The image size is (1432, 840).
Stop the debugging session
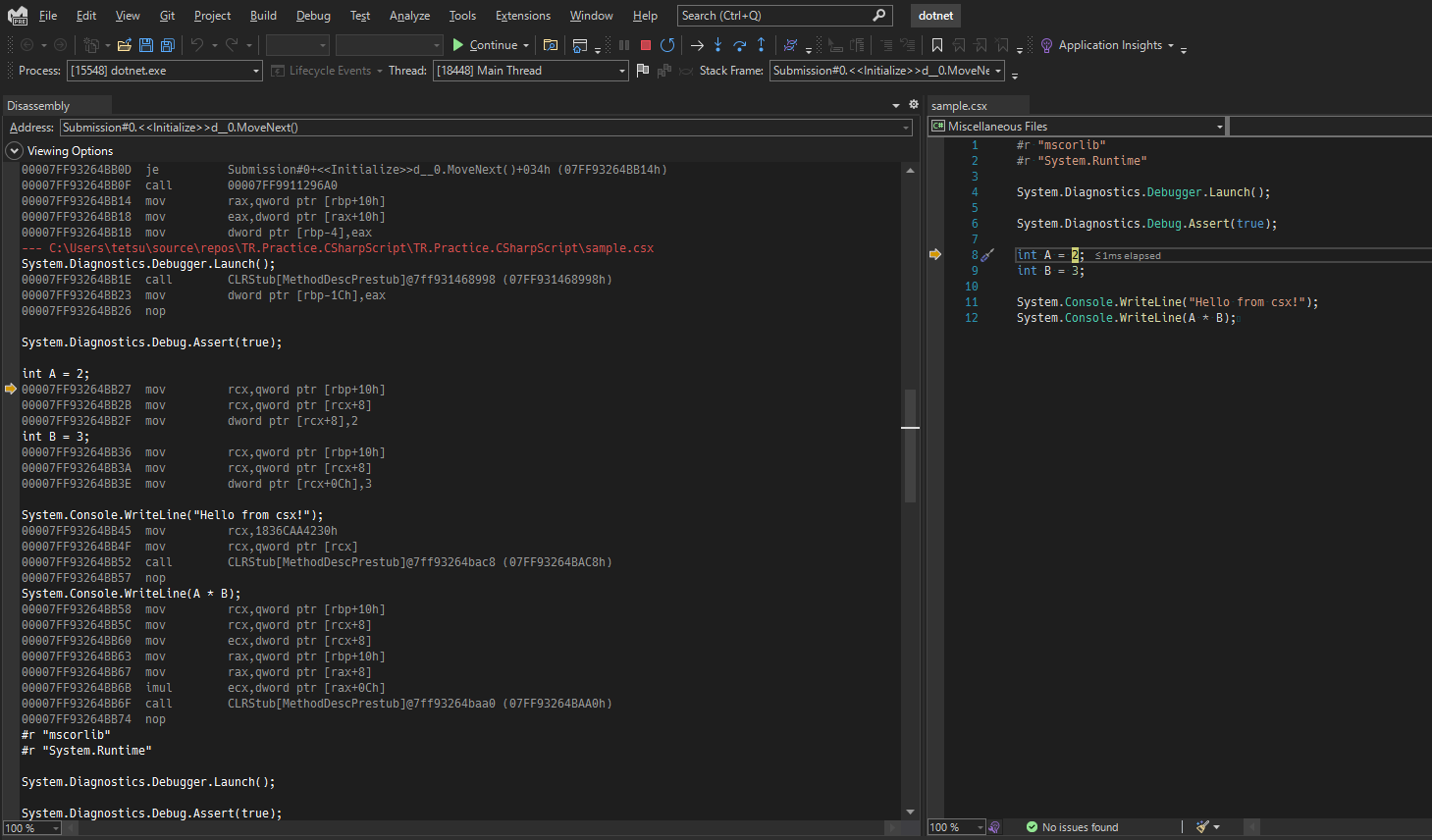(644, 44)
